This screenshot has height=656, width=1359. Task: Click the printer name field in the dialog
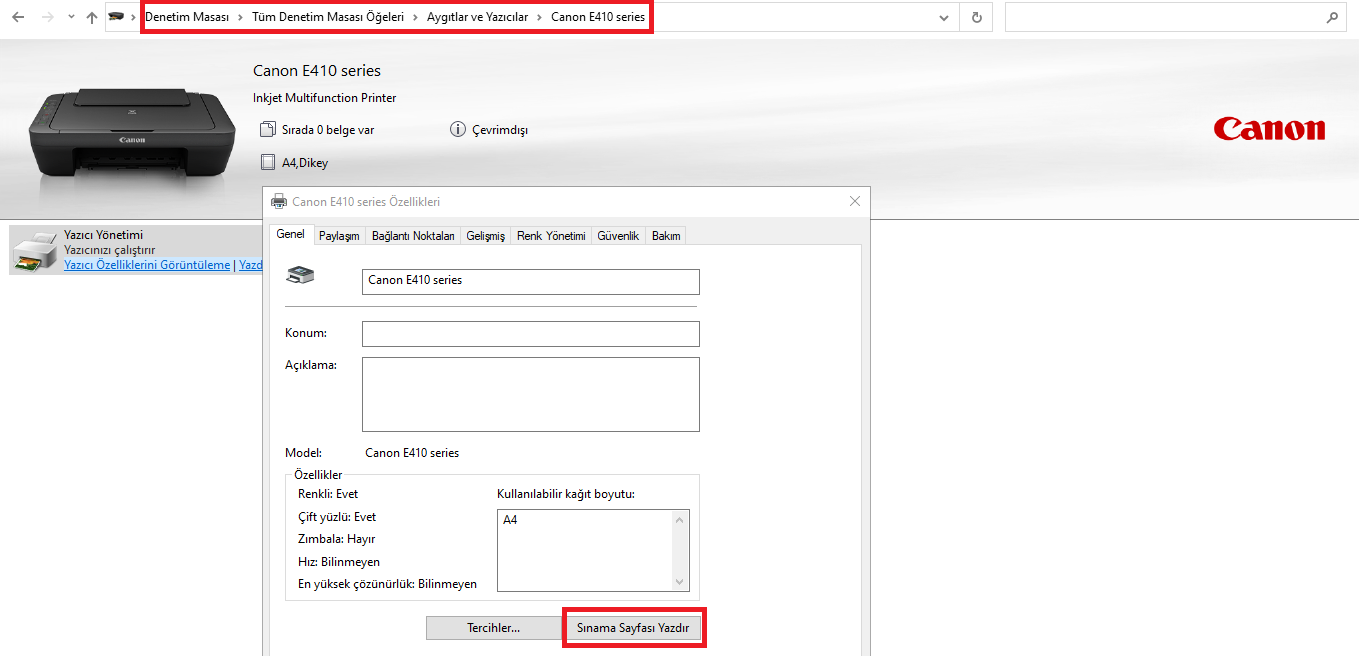[531, 281]
